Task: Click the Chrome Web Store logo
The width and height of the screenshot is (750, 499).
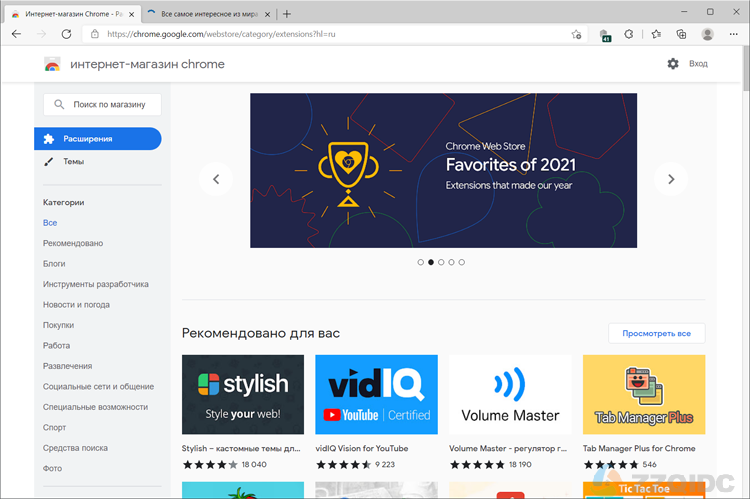Action: point(52,64)
